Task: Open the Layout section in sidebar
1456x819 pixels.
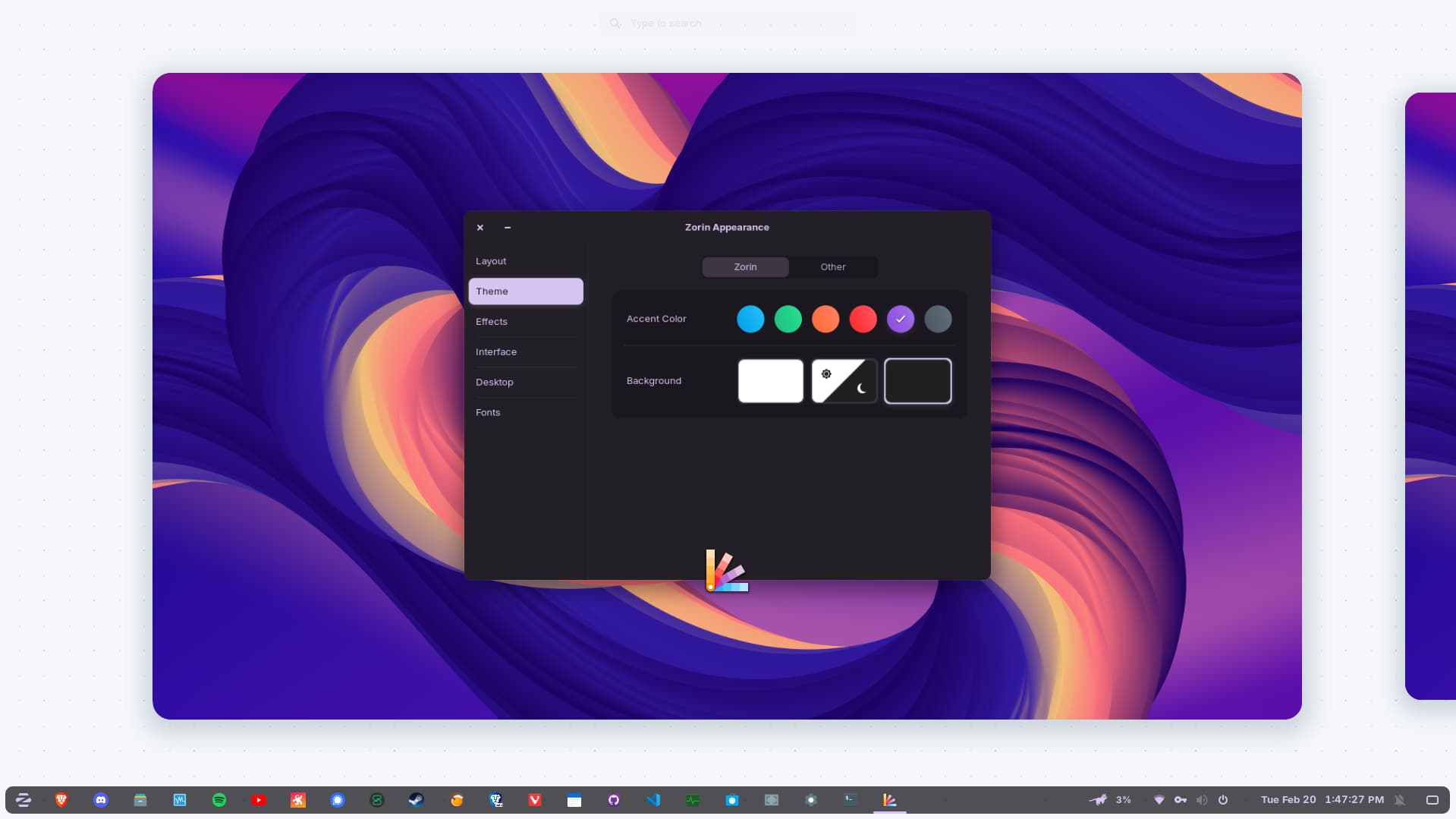Action: [491, 261]
